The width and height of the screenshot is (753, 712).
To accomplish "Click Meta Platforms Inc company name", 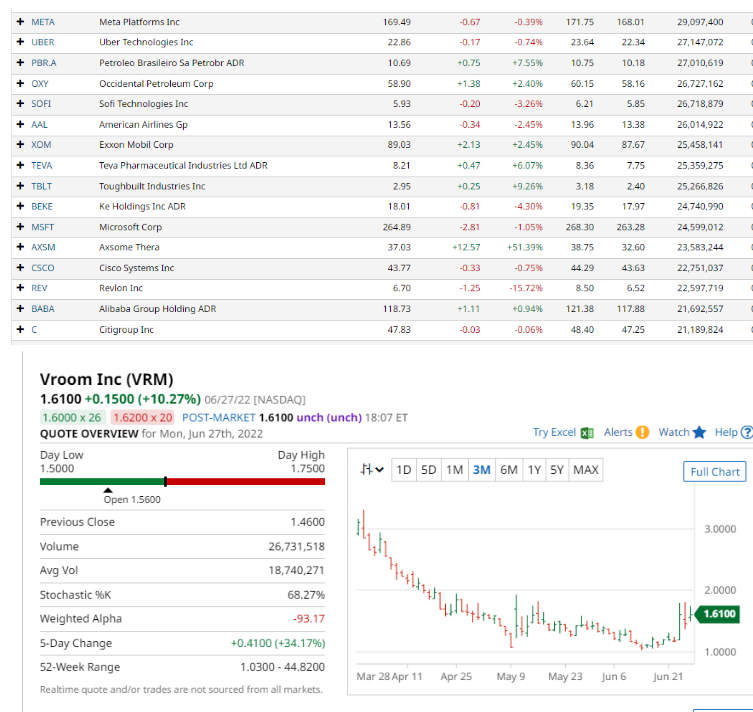I will pyautogui.click(x=139, y=22).
